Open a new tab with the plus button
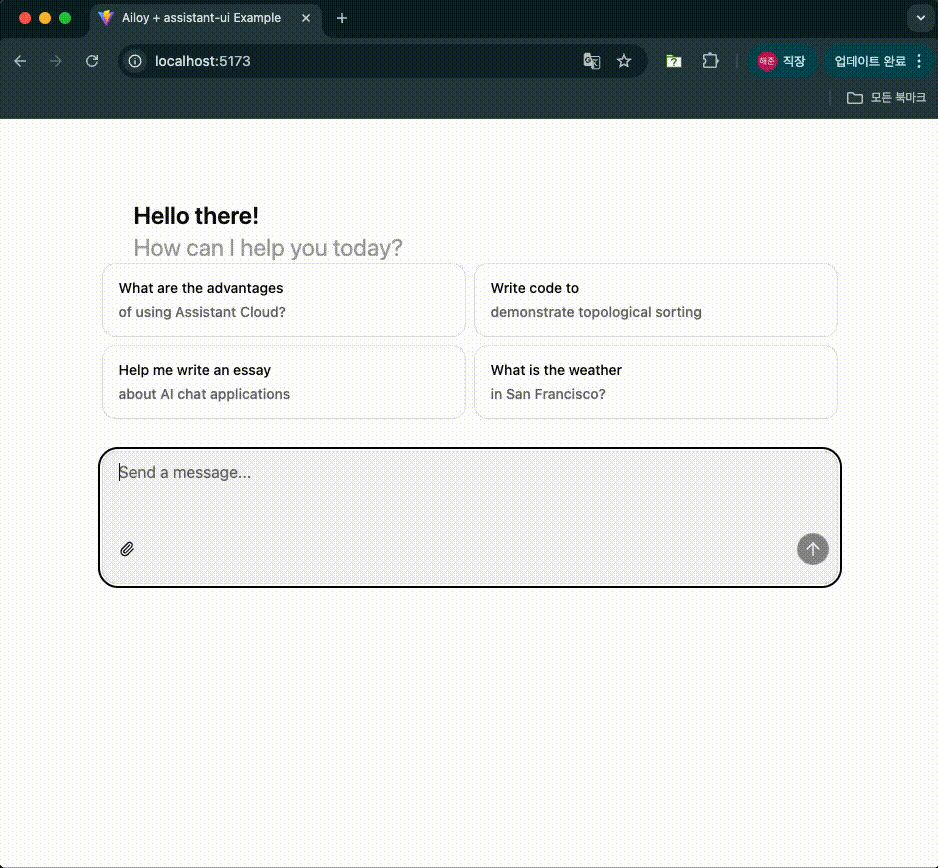Image resolution: width=938 pixels, height=868 pixels. point(342,18)
